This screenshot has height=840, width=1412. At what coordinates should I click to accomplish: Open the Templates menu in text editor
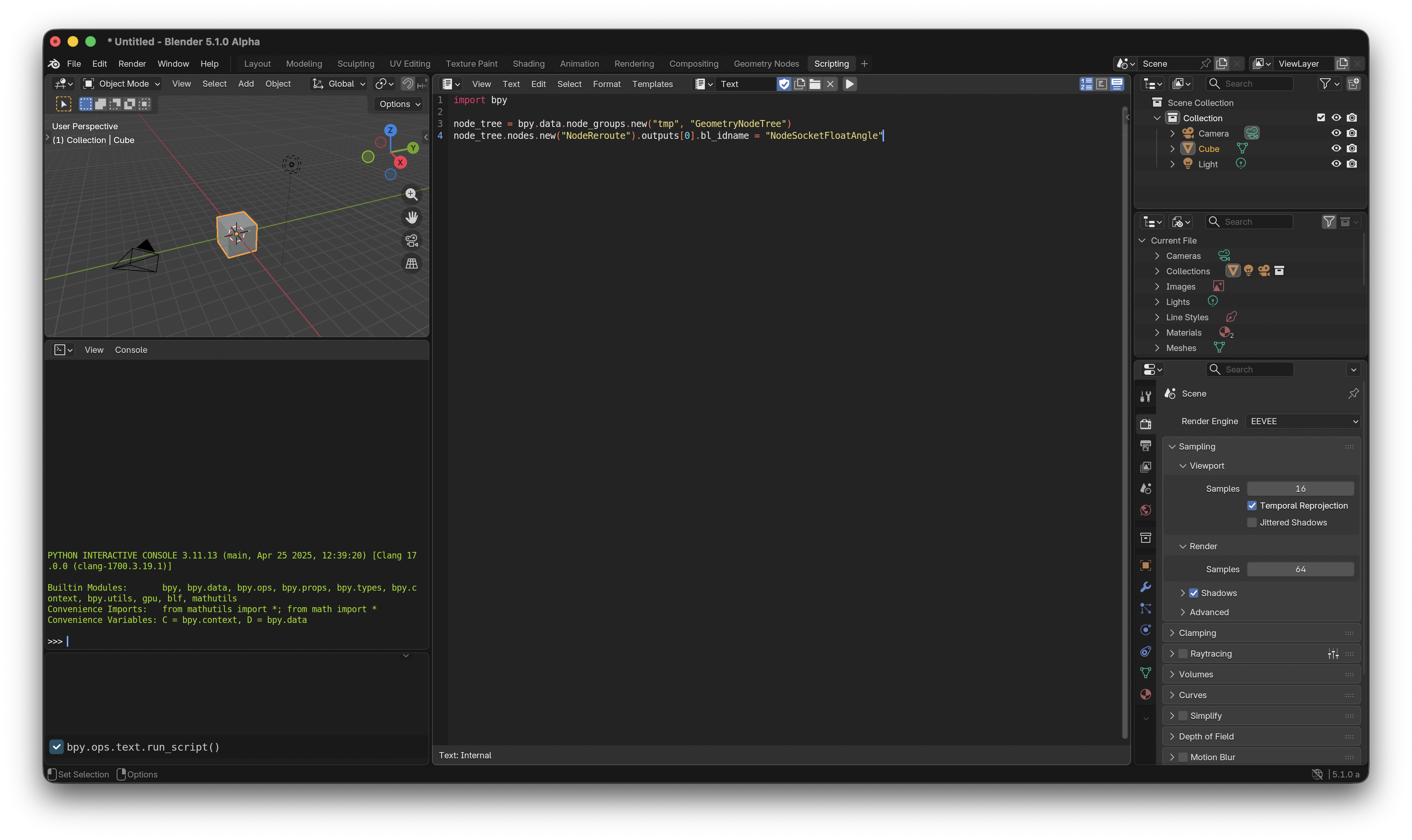point(652,84)
